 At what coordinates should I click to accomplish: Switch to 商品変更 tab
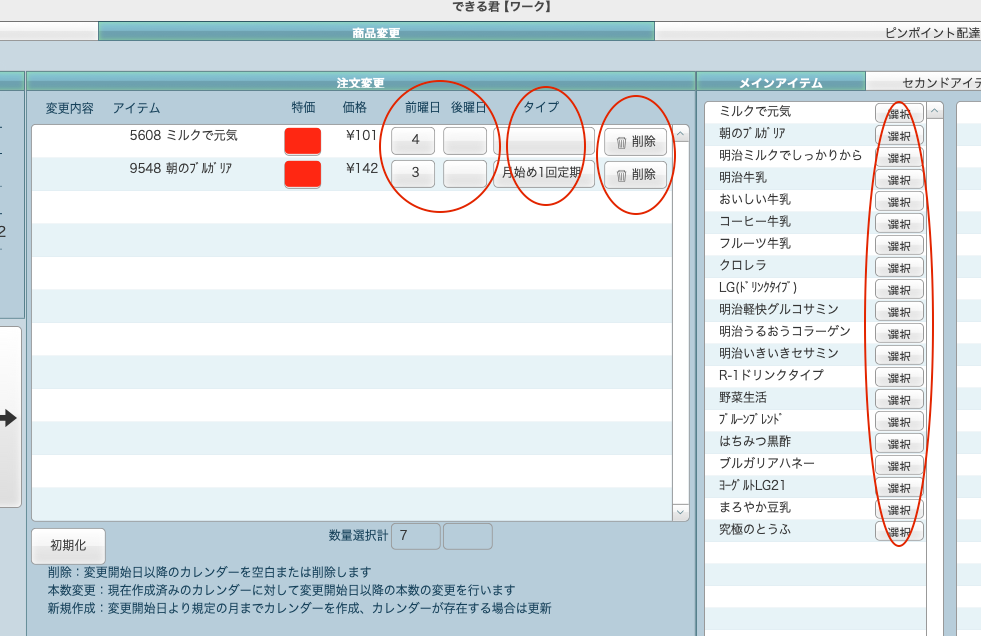pos(376,32)
